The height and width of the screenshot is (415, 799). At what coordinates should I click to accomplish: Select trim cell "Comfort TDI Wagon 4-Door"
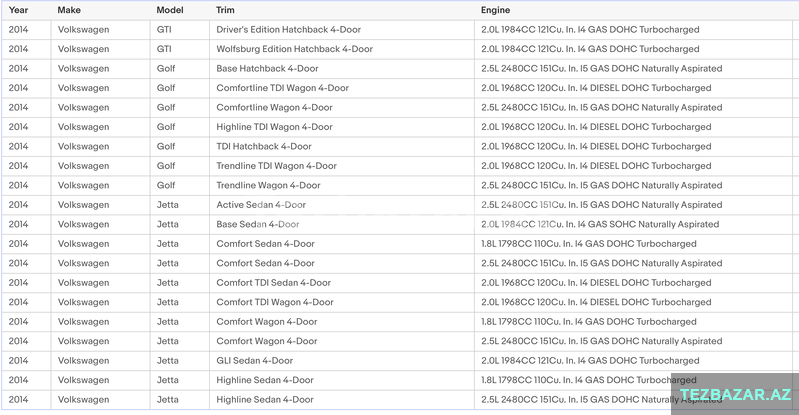(275, 302)
